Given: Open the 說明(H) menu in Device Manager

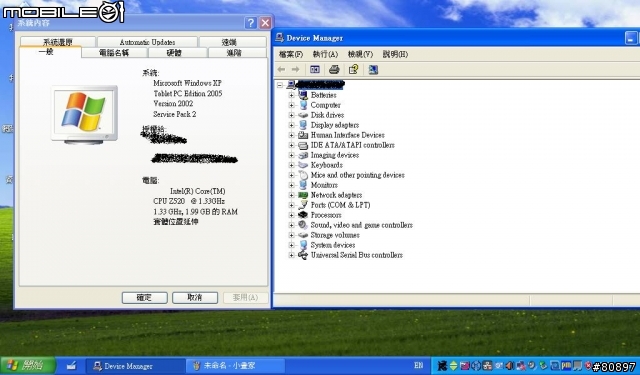Looking at the screenshot, I should click(x=395, y=54).
